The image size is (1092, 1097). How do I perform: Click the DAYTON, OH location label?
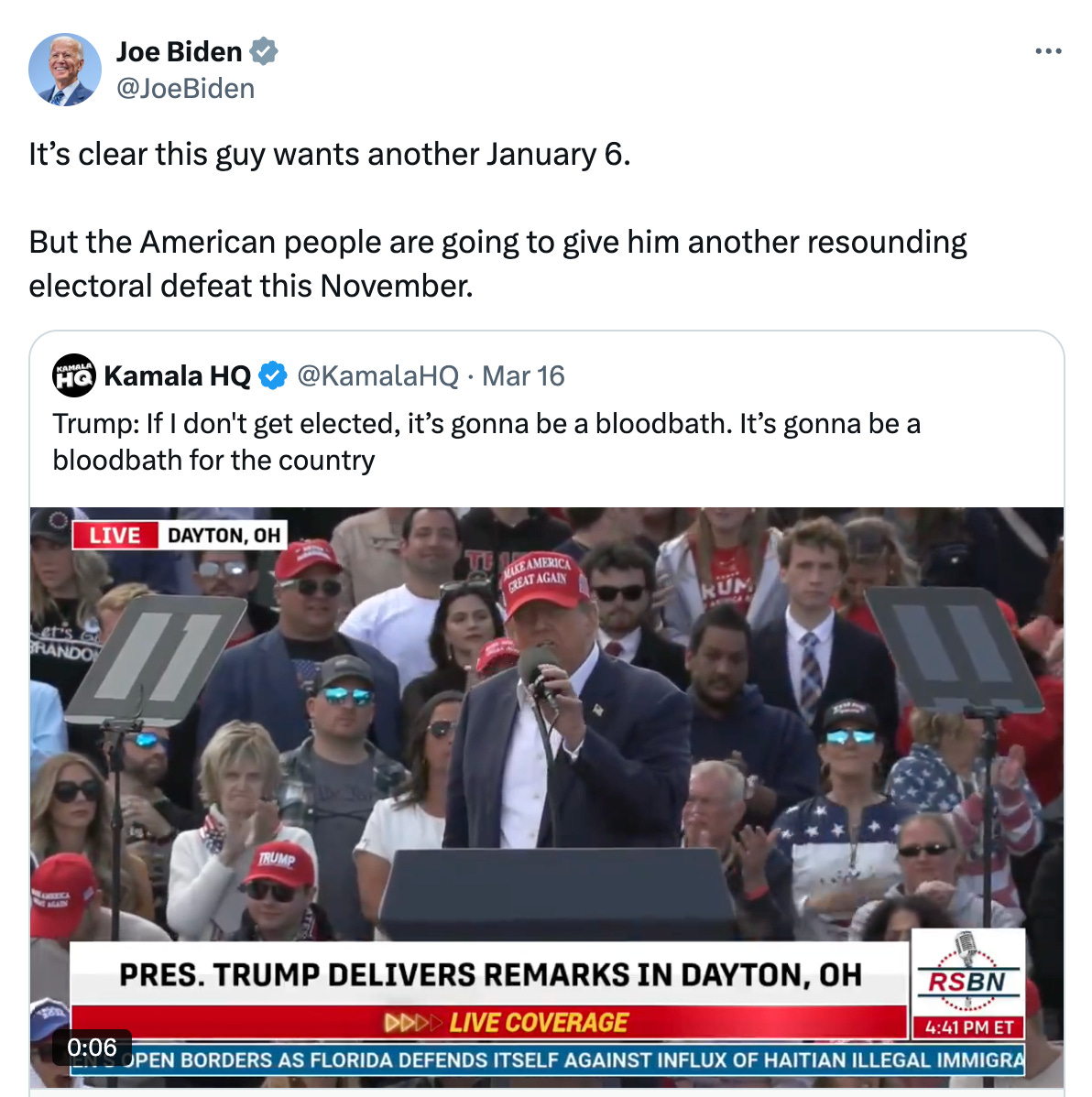tap(224, 535)
